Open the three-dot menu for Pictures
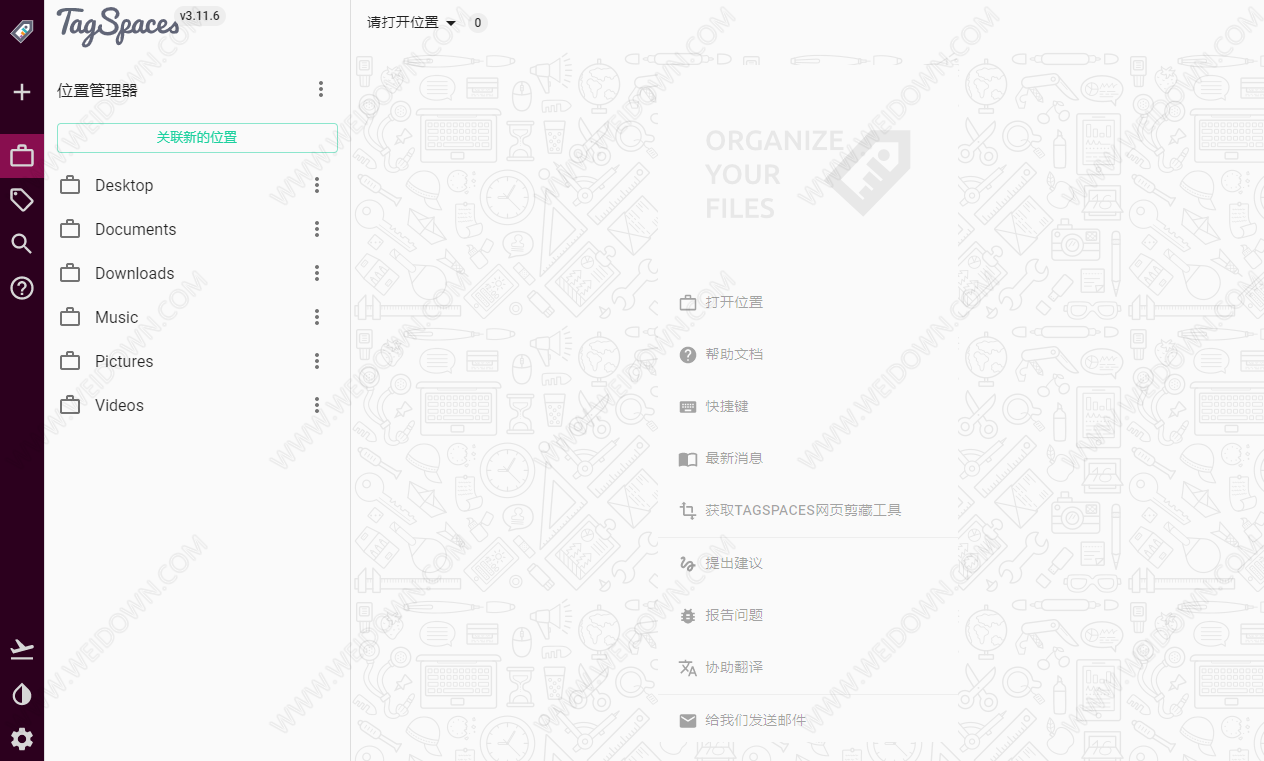This screenshot has height=761, width=1264. point(317,361)
